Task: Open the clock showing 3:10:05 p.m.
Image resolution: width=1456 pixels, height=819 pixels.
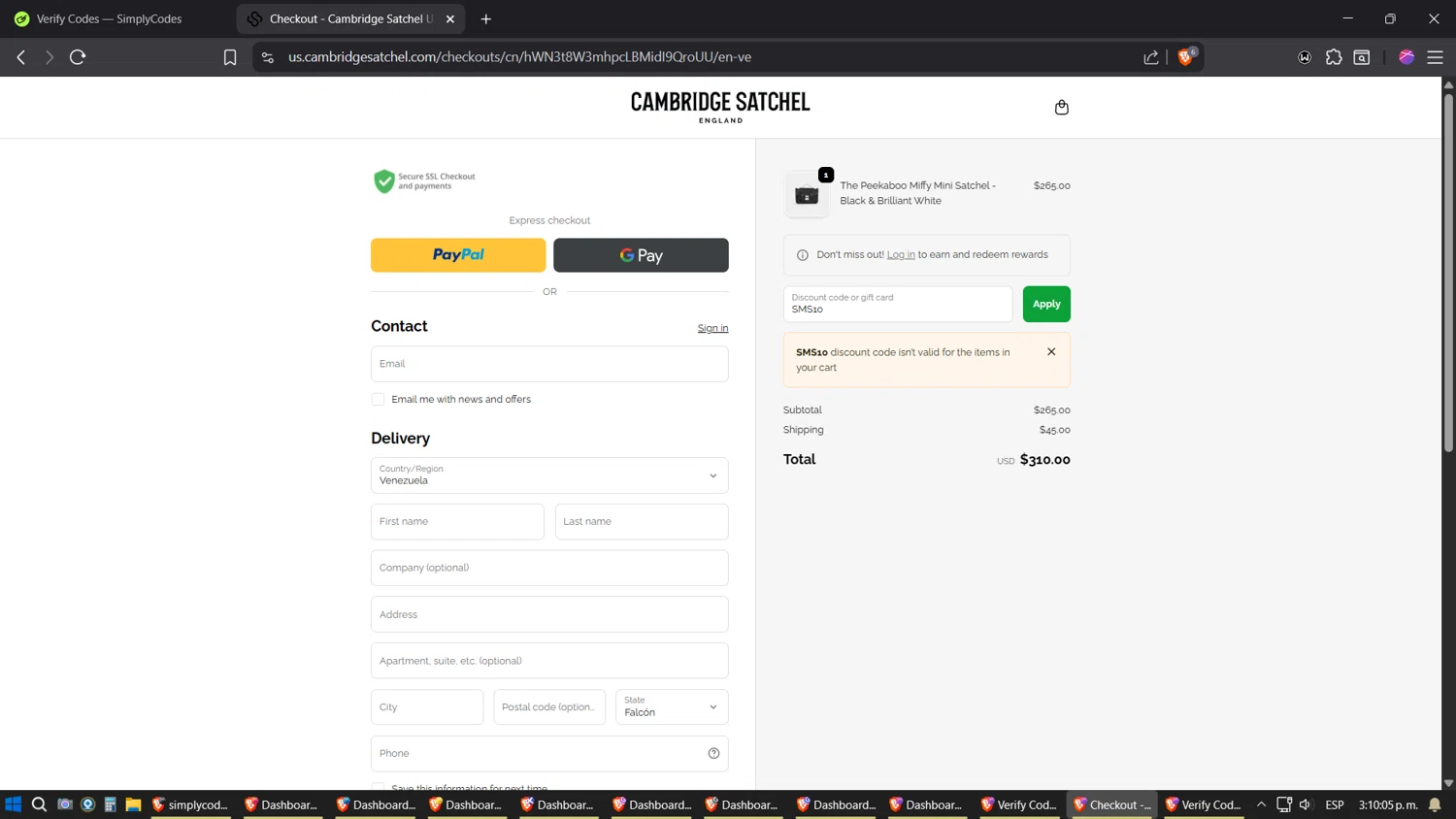Action: 1388,804
